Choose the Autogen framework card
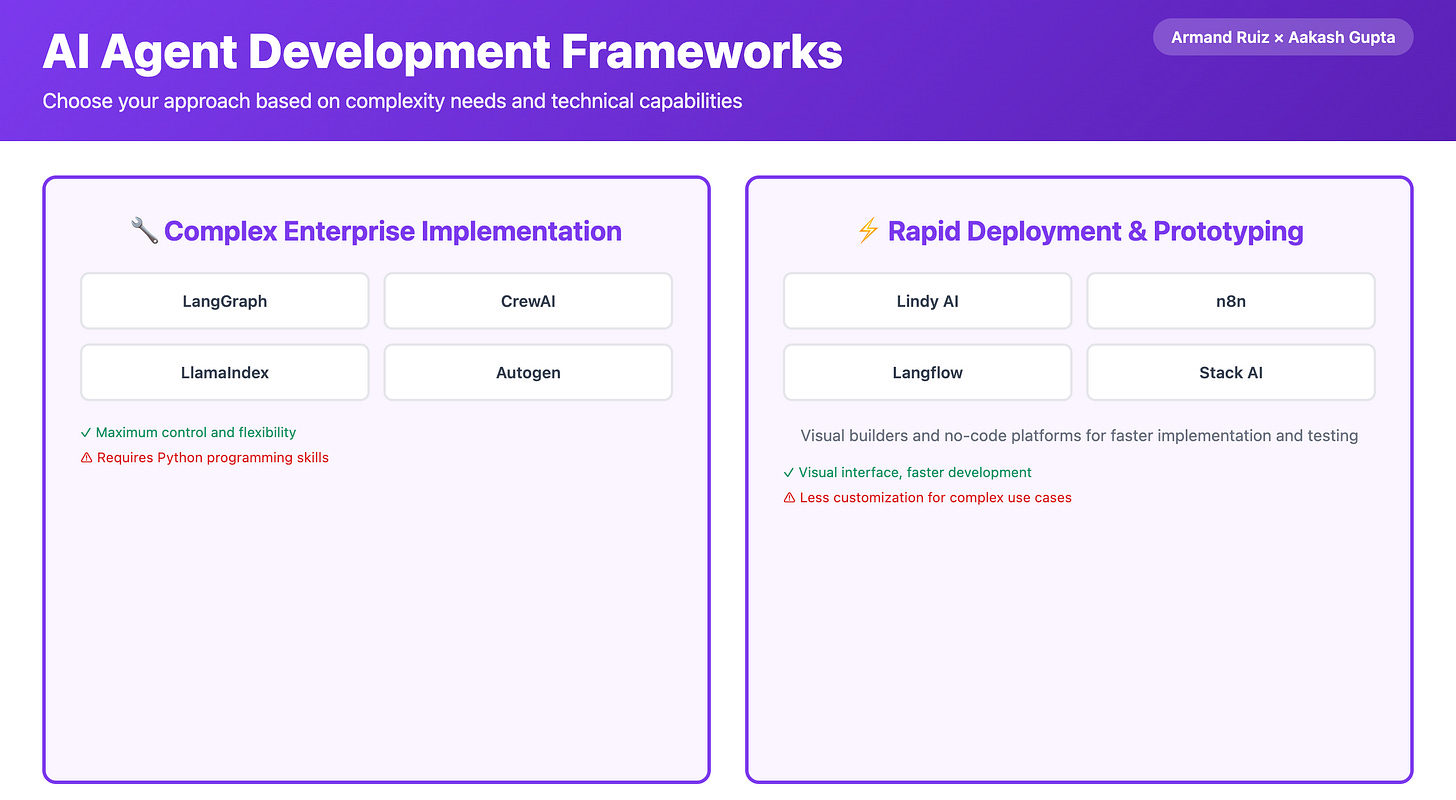Viewport: 1456px width, 800px height. [528, 372]
